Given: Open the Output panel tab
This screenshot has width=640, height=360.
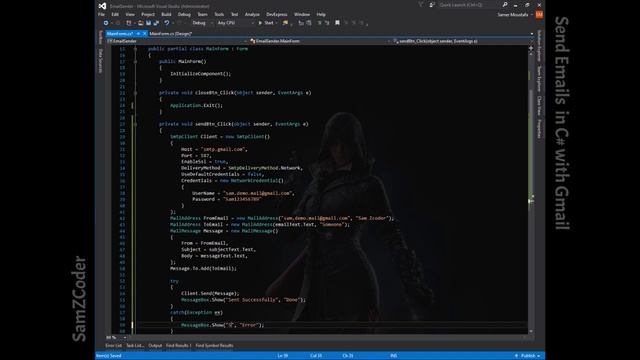Looking at the screenshot, I should coord(155,346).
